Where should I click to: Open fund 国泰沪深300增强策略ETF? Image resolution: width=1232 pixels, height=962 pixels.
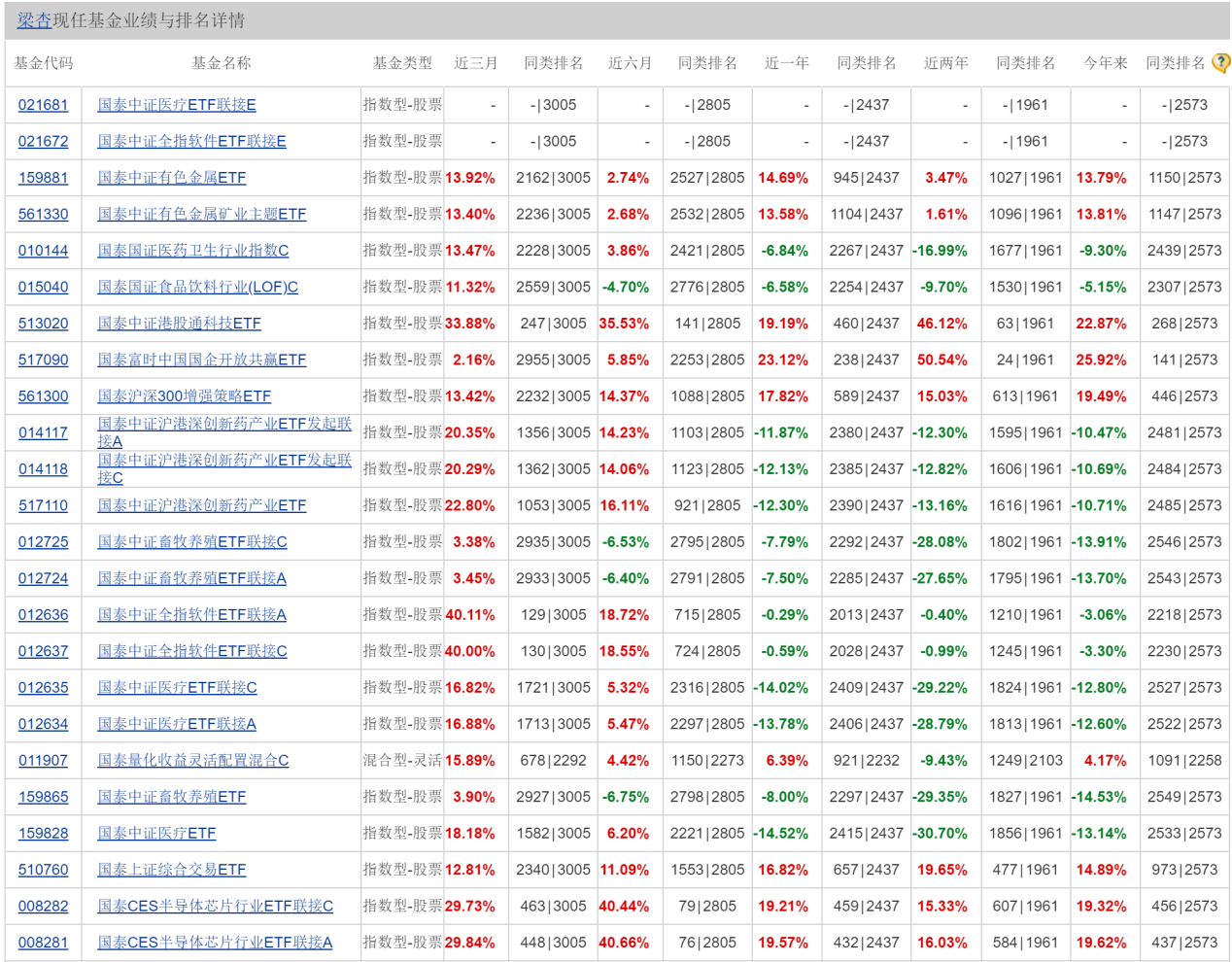[185, 396]
